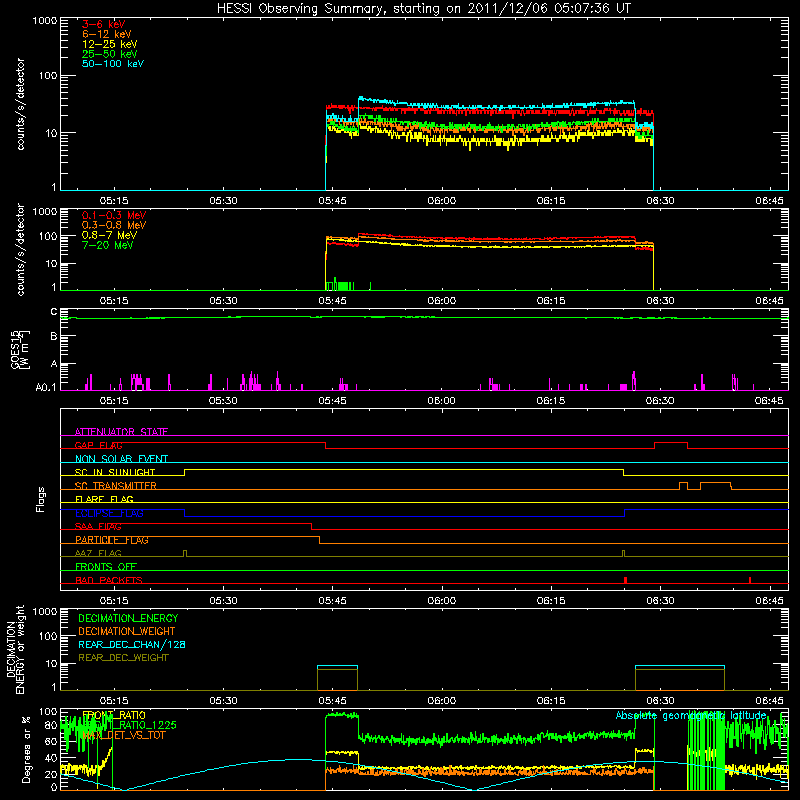This screenshot has height=800, width=800.
Task: Click the 06:30 tick under the GOES15 panel
Action: (660, 401)
